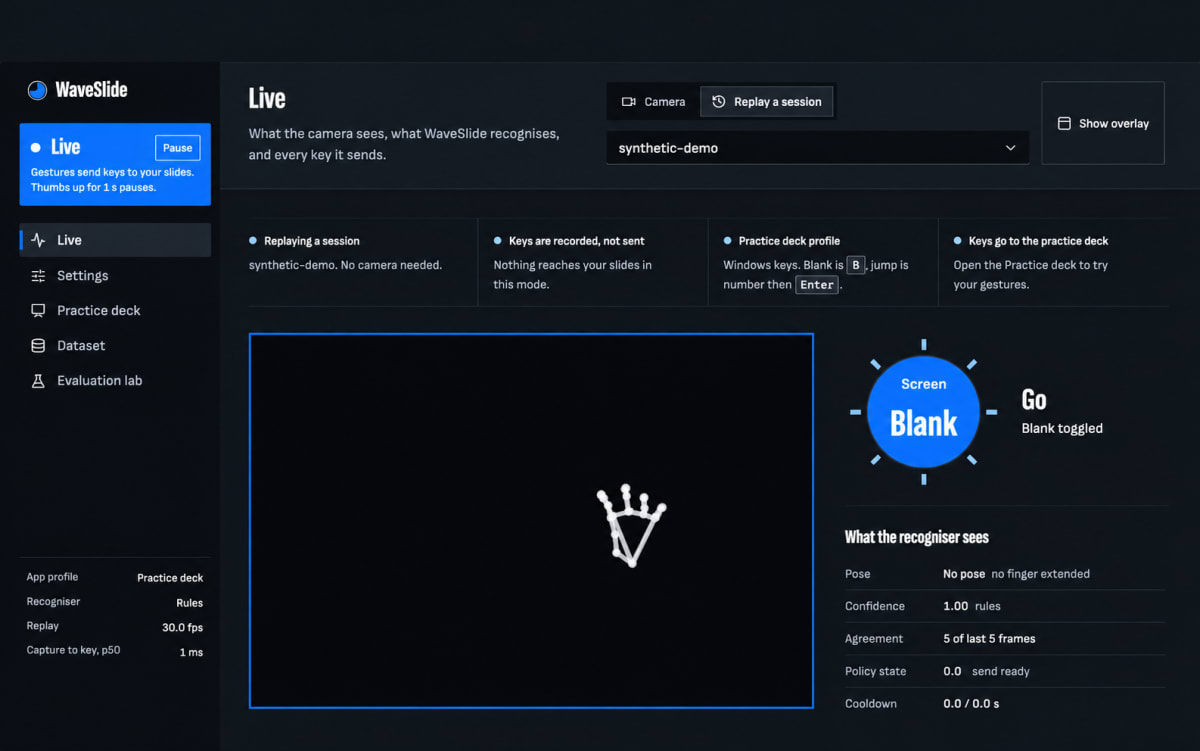Click the Dataset database icon
1200x751 pixels.
click(x=38, y=345)
